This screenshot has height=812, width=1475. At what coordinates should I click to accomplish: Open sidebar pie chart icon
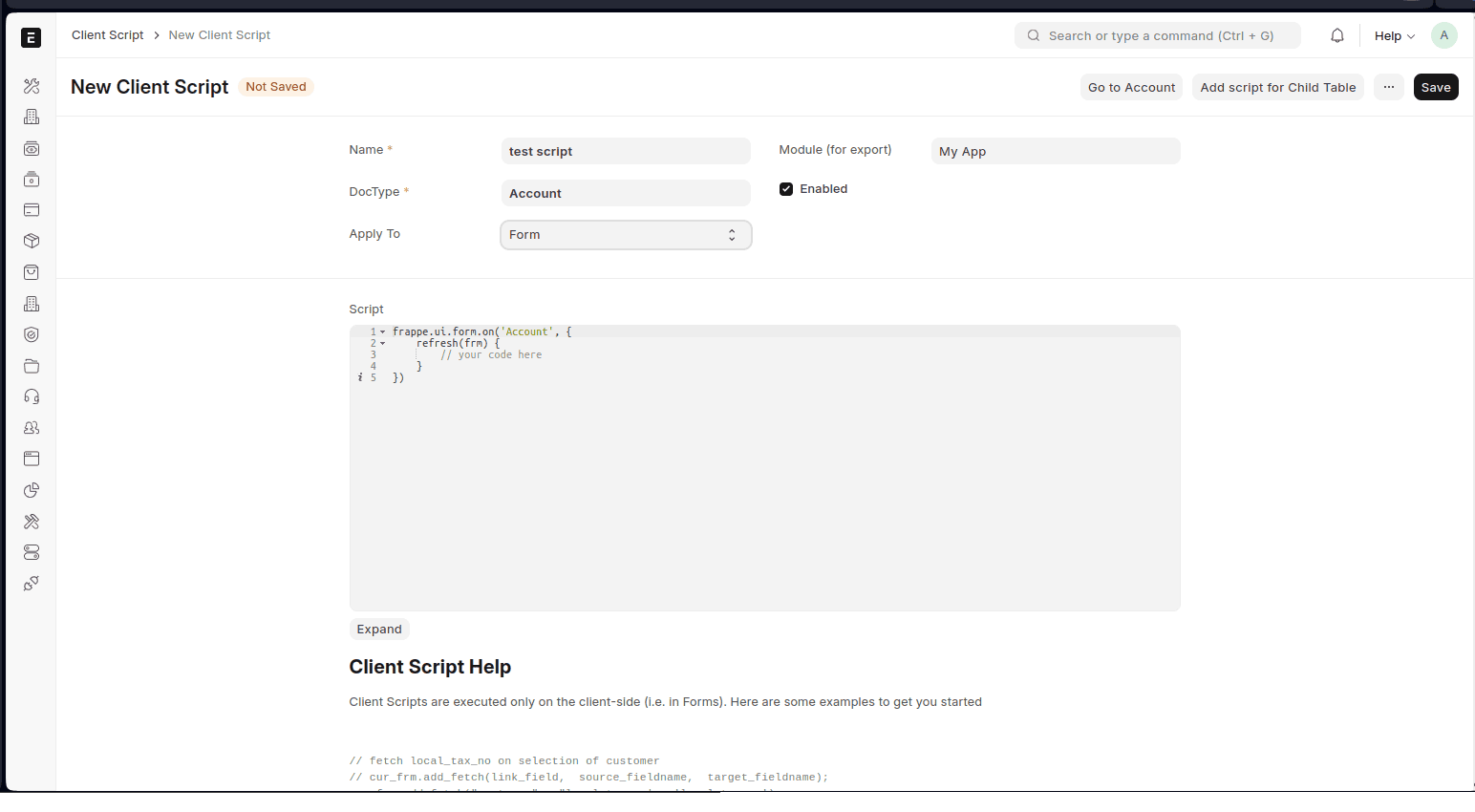pyautogui.click(x=32, y=490)
